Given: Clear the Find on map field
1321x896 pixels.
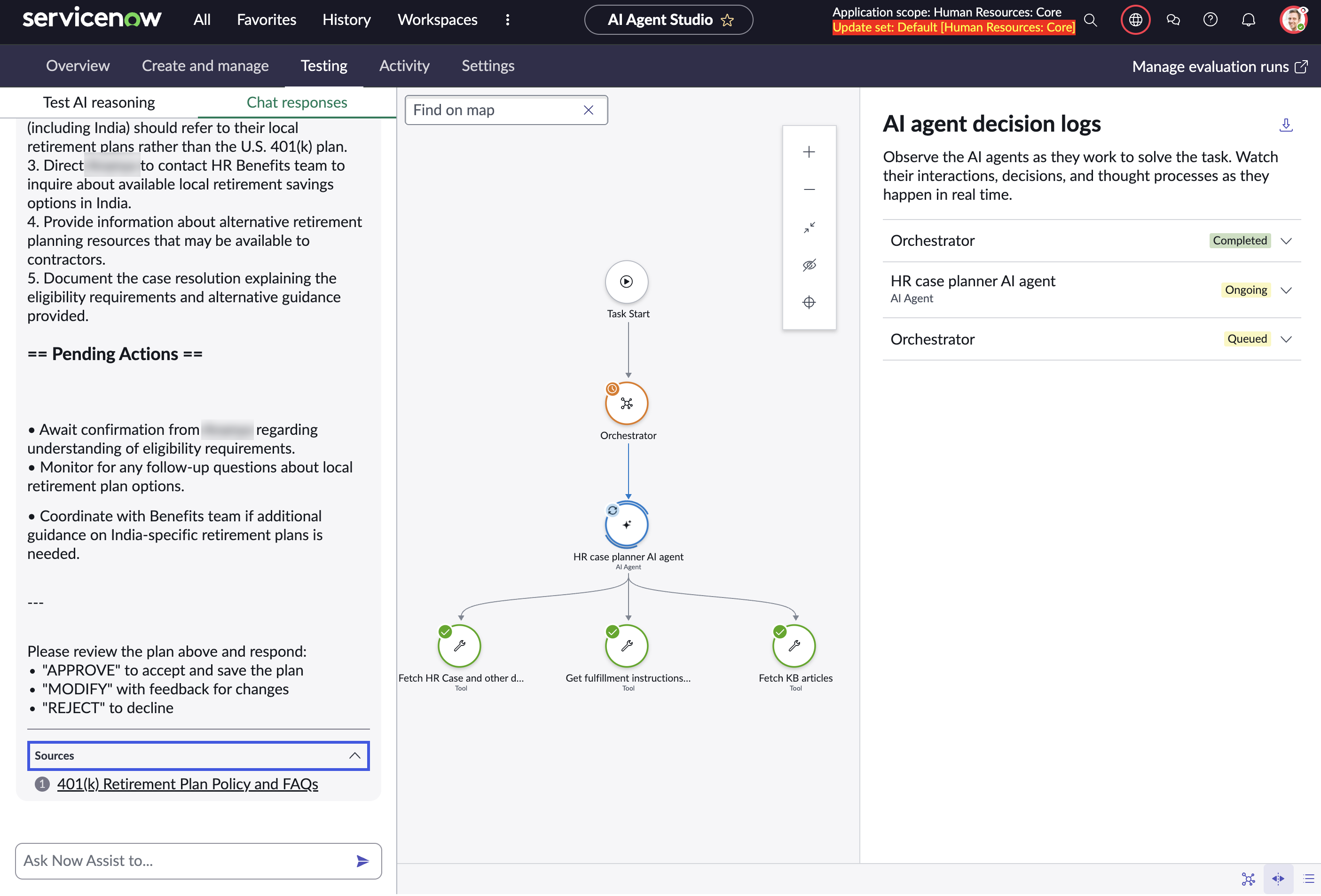Looking at the screenshot, I should 588,110.
